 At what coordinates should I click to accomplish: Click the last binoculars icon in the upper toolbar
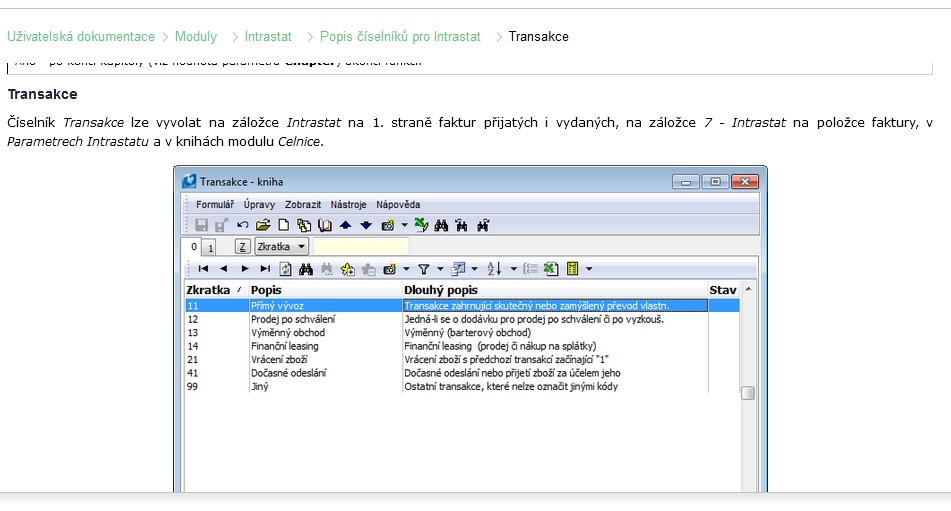point(483,225)
